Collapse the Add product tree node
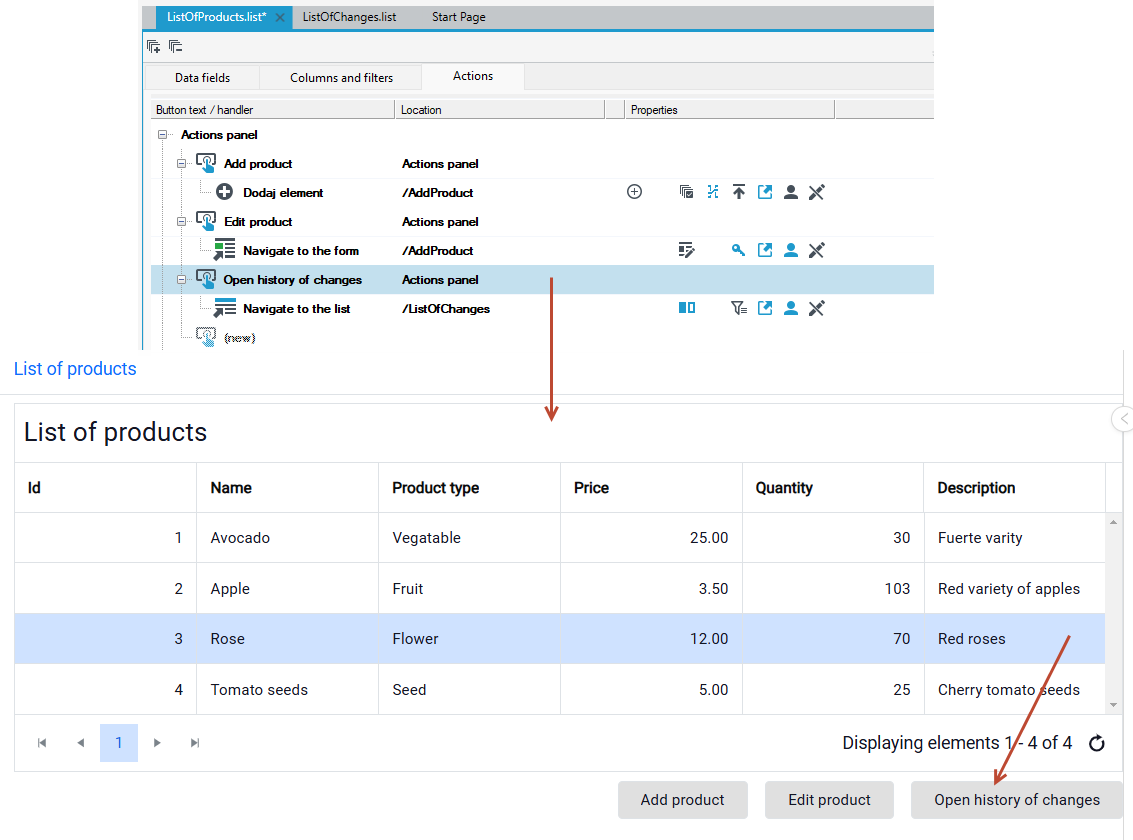The width and height of the screenshot is (1133, 840). pyautogui.click(x=181, y=164)
